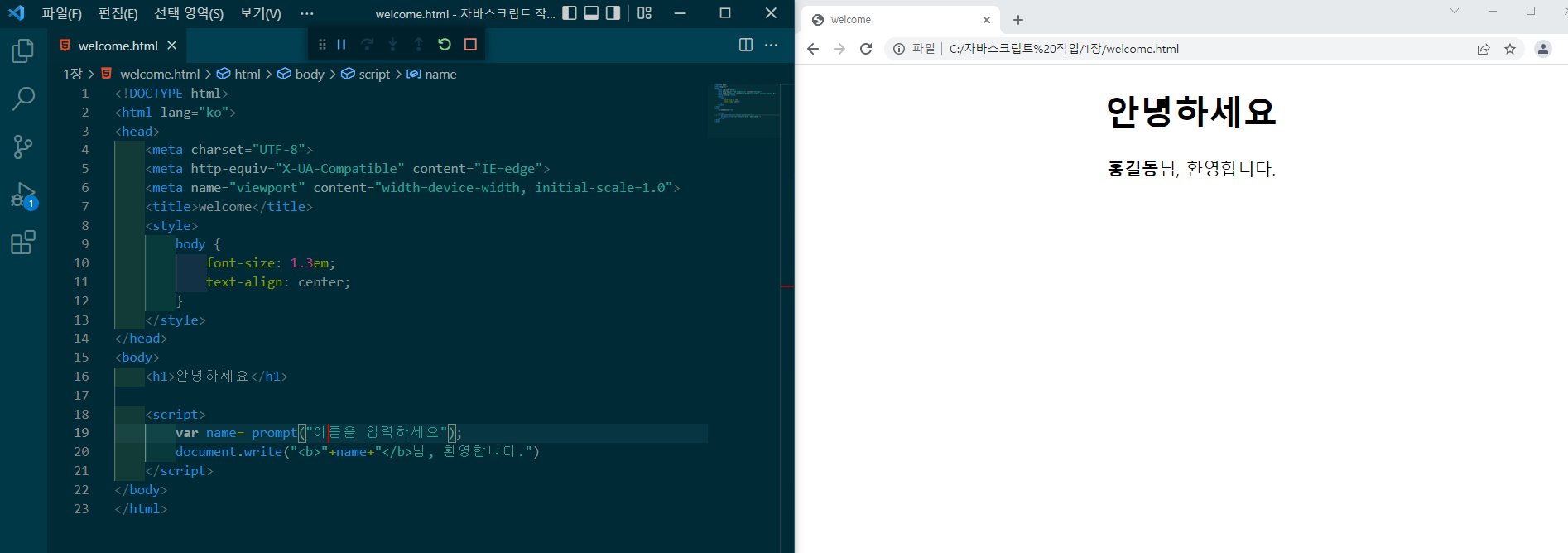Screen dimensions: 1568x553
Task: Click debug Step Into button
Action: coord(392,45)
